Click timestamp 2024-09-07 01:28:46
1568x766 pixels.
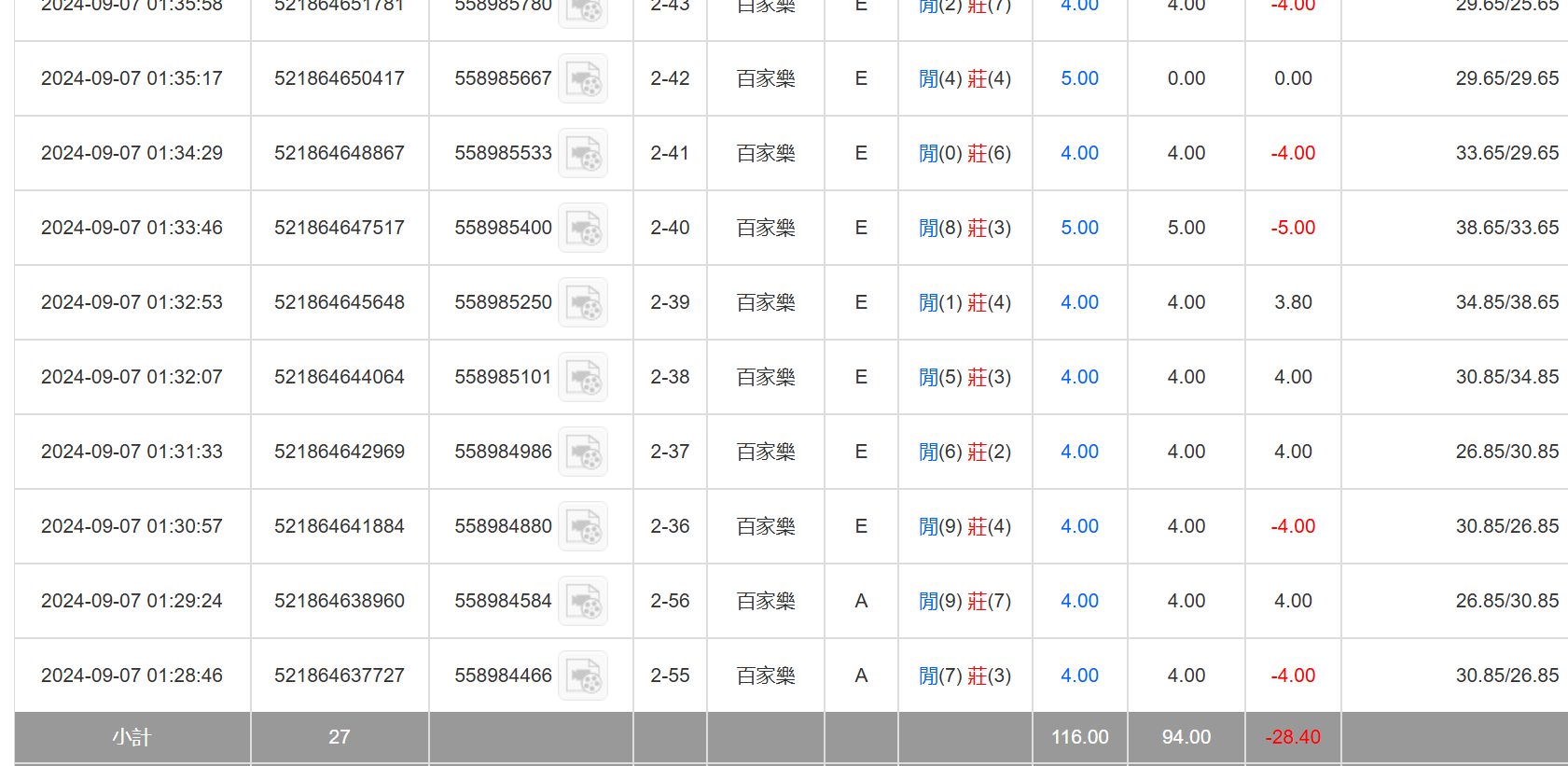(132, 675)
